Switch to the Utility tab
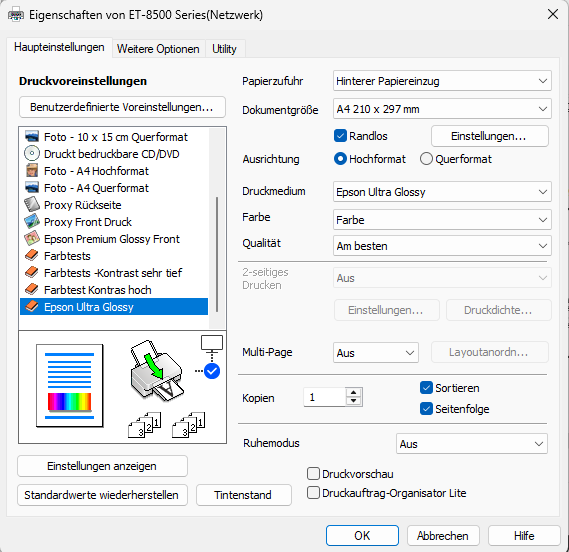The width and height of the screenshot is (569, 552). 224,49
